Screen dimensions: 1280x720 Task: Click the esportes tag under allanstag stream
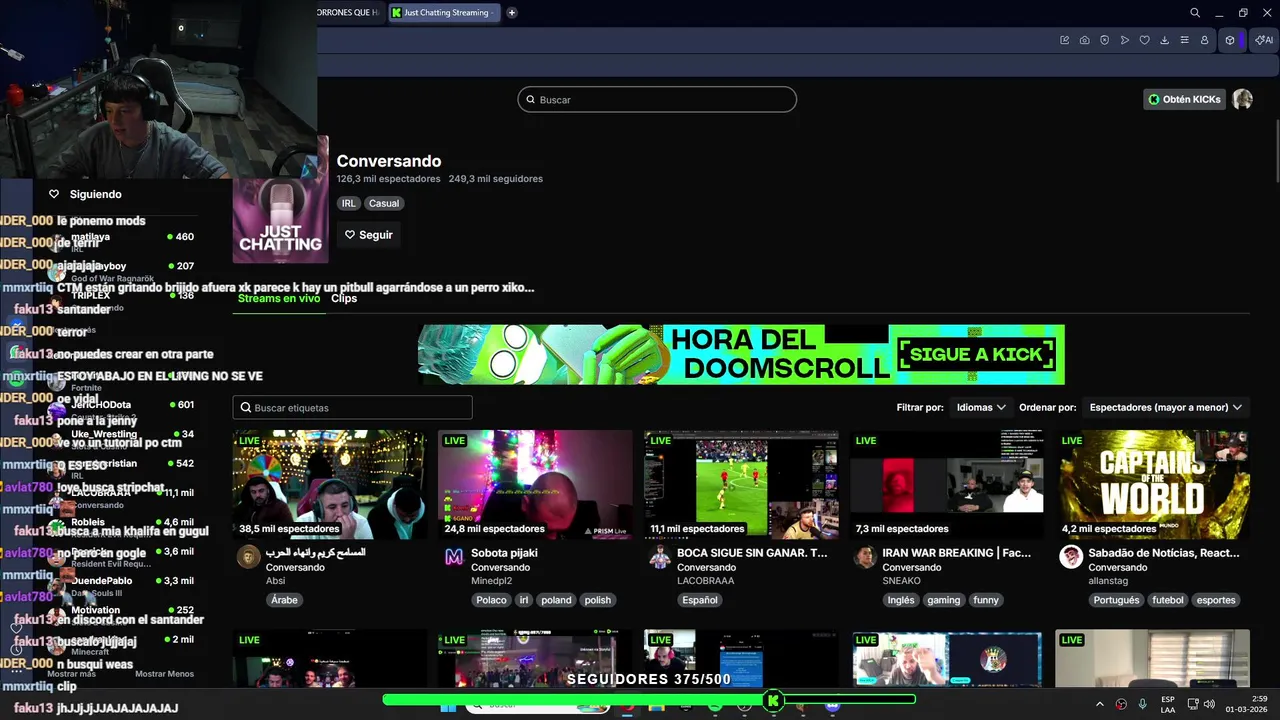(1216, 600)
